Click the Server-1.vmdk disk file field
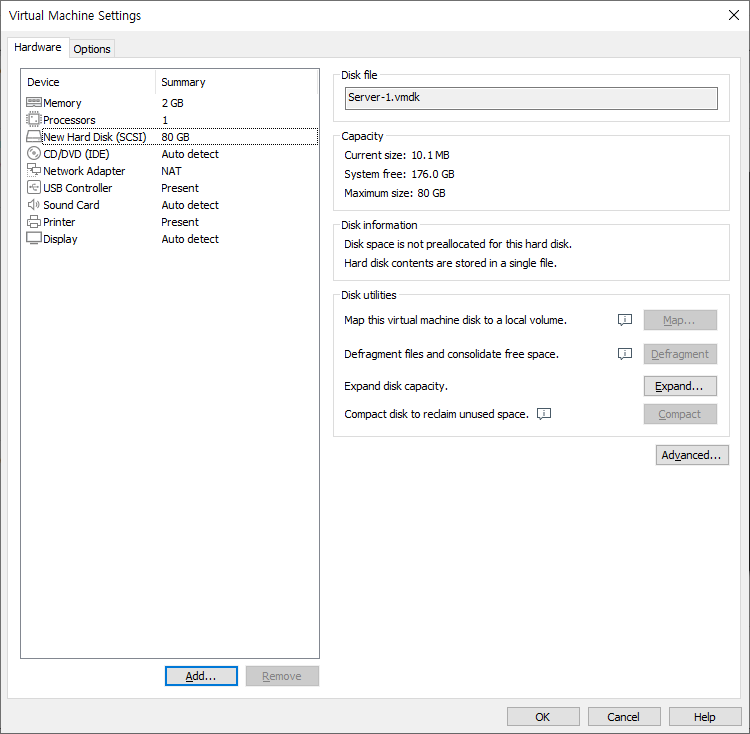 point(531,98)
